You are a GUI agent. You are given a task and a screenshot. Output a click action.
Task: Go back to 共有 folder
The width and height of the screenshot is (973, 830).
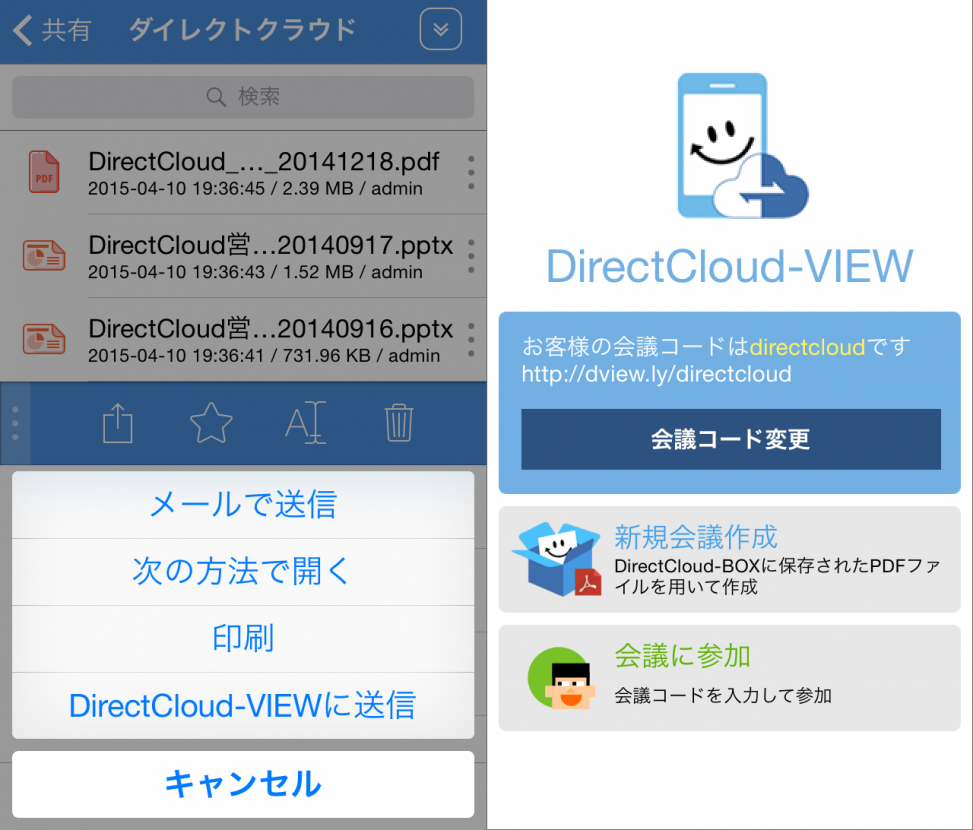coord(52,30)
